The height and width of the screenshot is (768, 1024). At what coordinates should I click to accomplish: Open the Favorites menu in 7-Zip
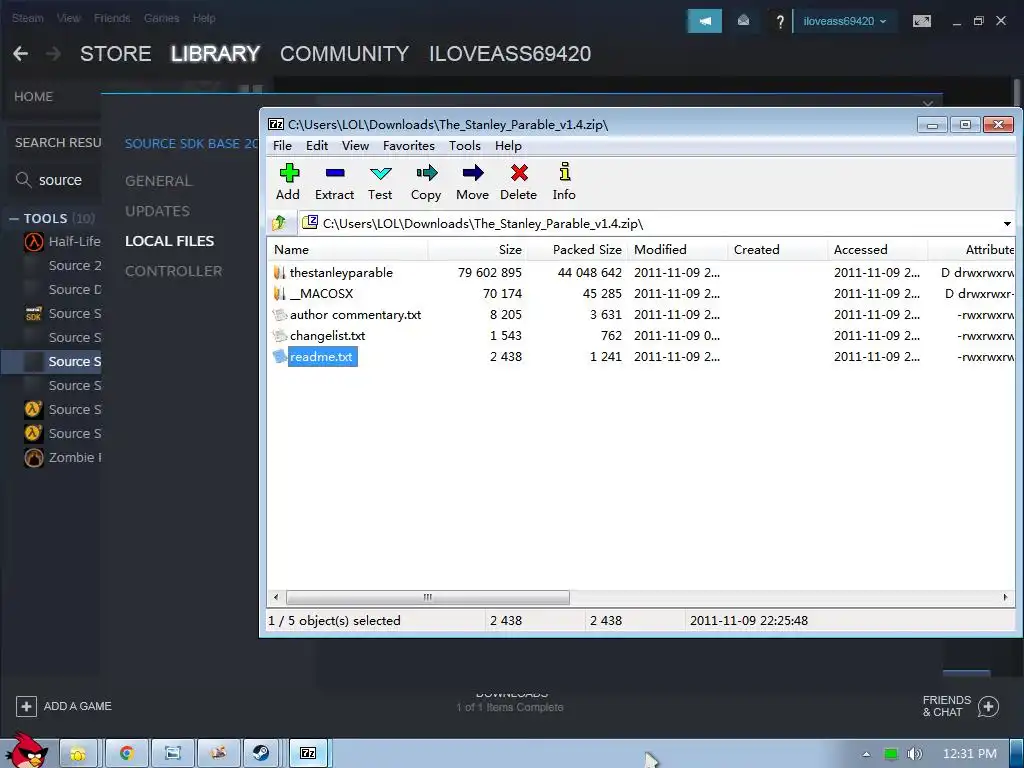pos(409,146)
